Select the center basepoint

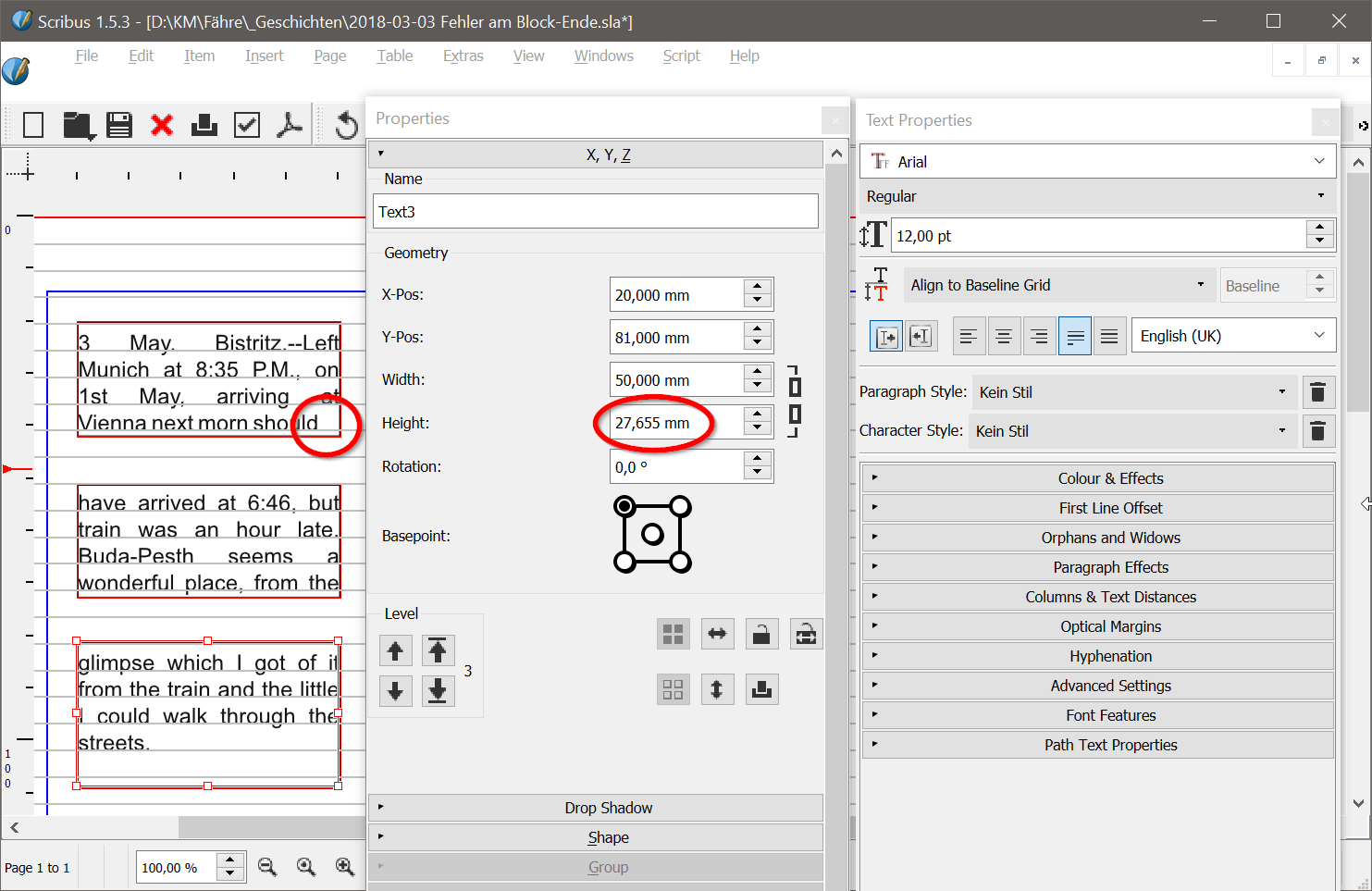[652, 534]
